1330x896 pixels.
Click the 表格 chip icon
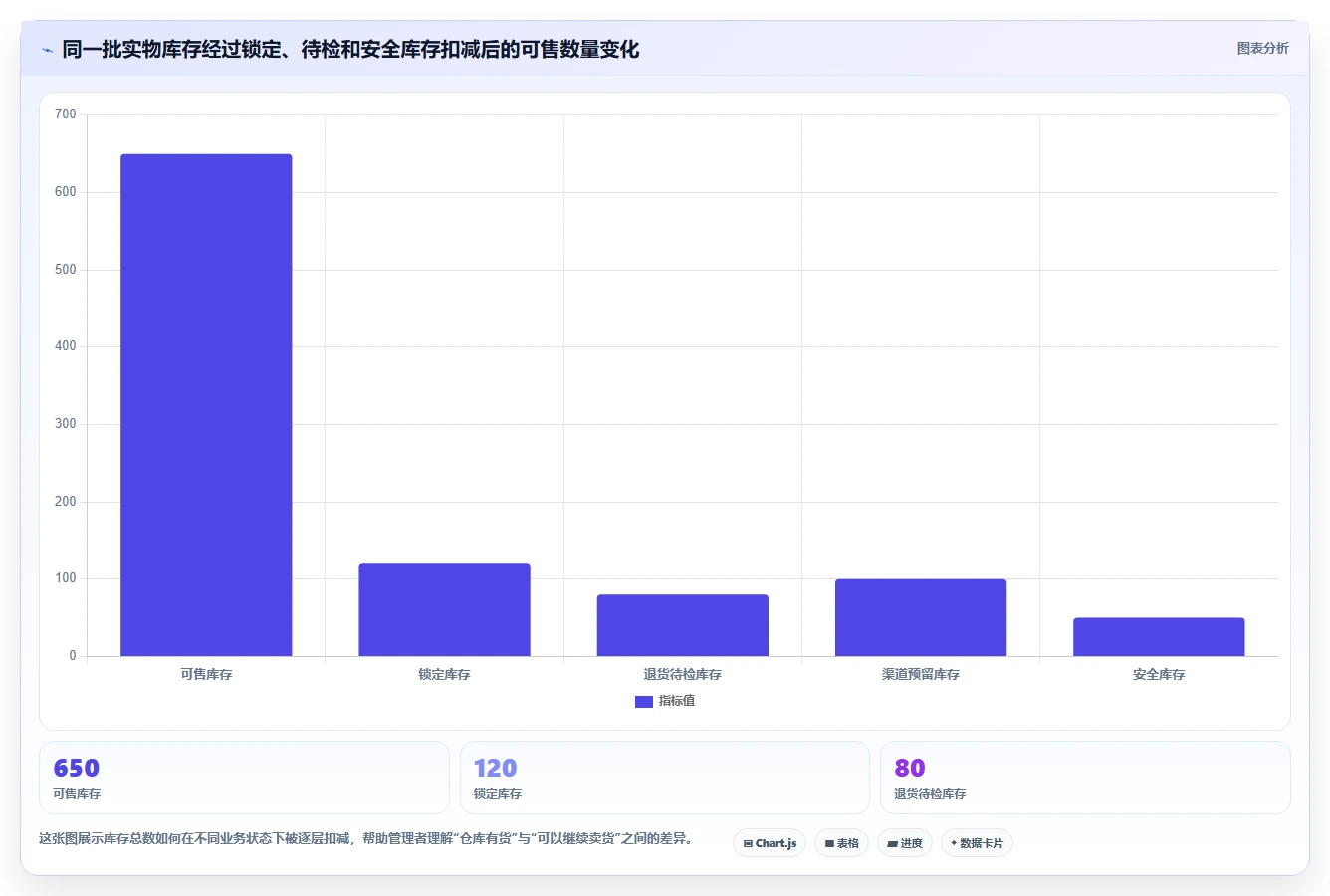[829, 843]
